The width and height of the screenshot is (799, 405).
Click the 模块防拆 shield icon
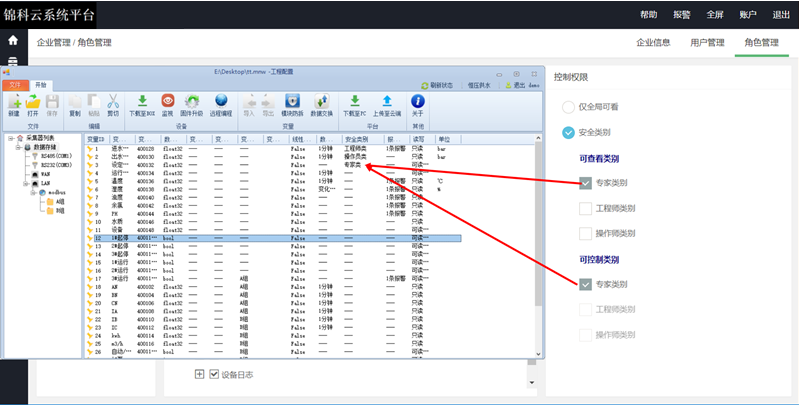[x=292, y=101]
